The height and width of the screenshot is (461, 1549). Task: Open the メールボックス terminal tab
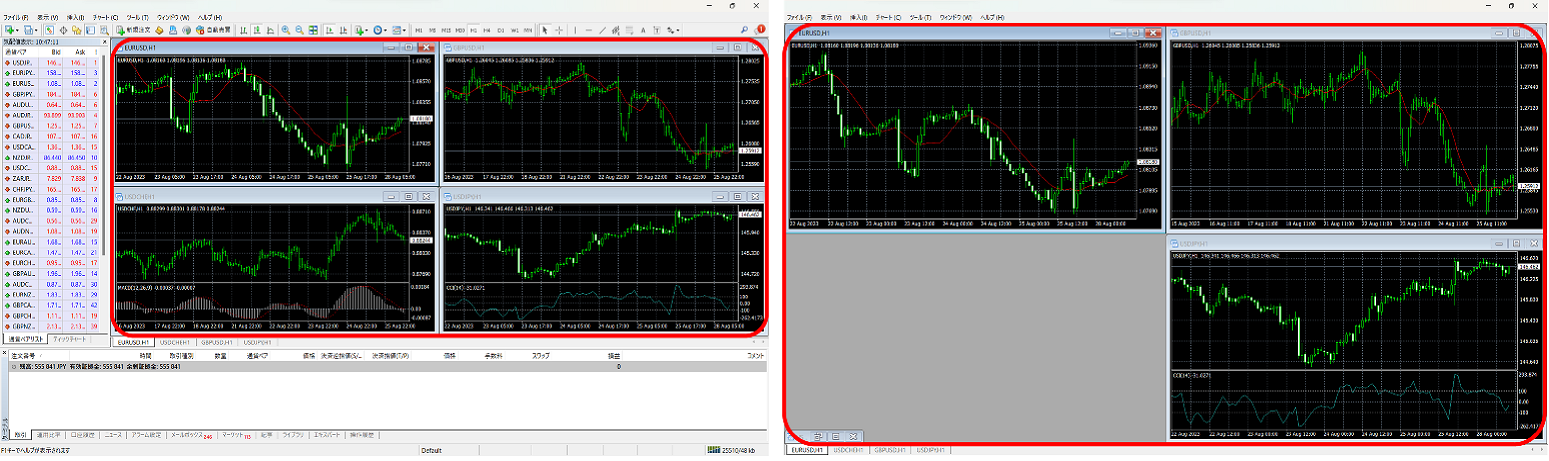[x=191, y=435]
